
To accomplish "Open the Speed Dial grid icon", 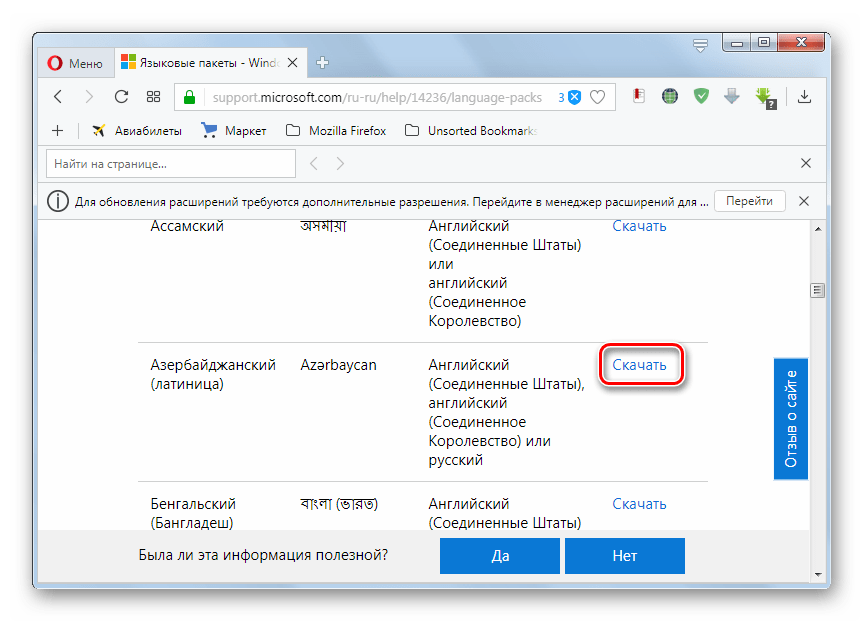I will [153, 97].
